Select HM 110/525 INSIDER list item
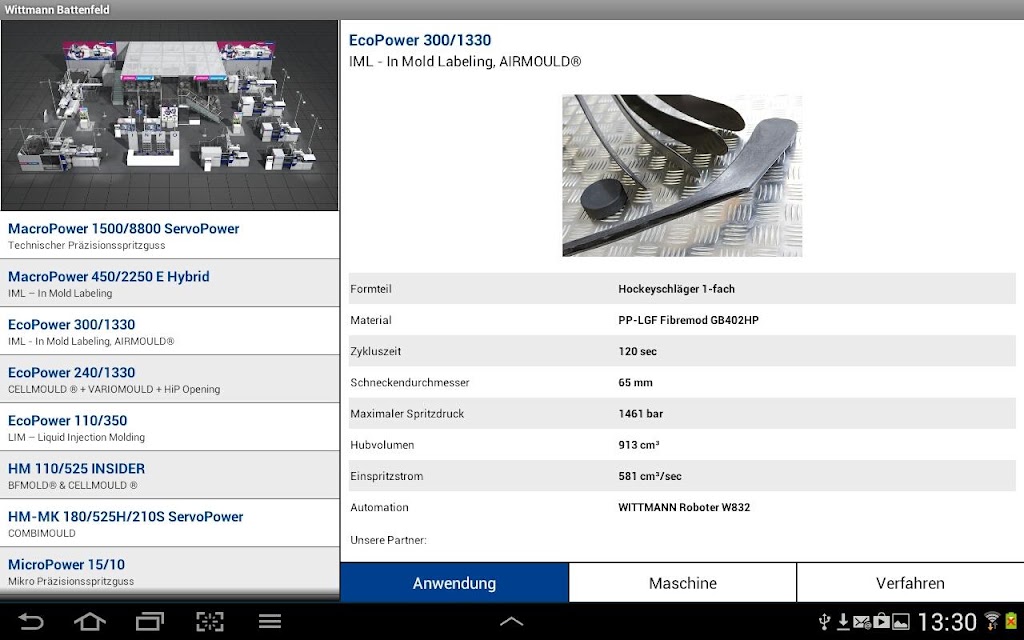1024x640 pixels. click(170, 475)
